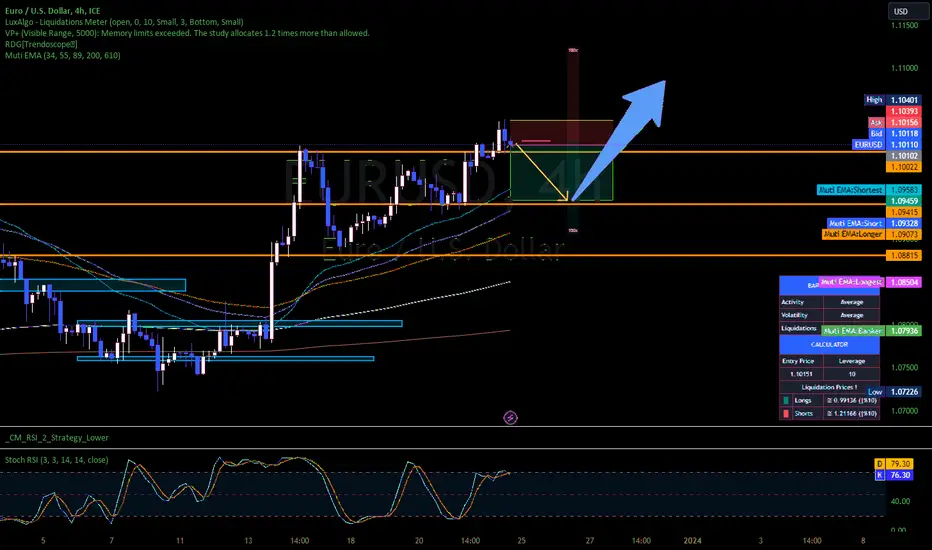Viewport: 932px width, 550px height.
Task: Click the _CM_RSI_2_Strategy_Lower pane label
Action: 56,438
